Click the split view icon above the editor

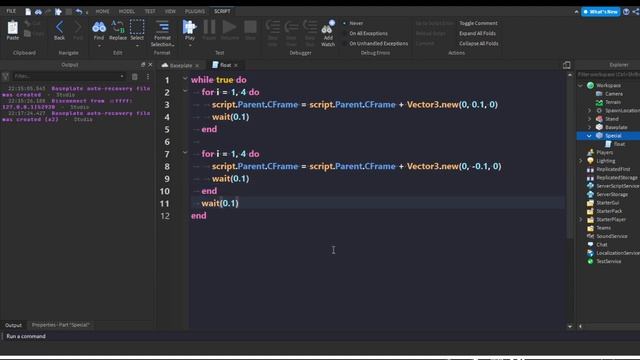[567, 65]
